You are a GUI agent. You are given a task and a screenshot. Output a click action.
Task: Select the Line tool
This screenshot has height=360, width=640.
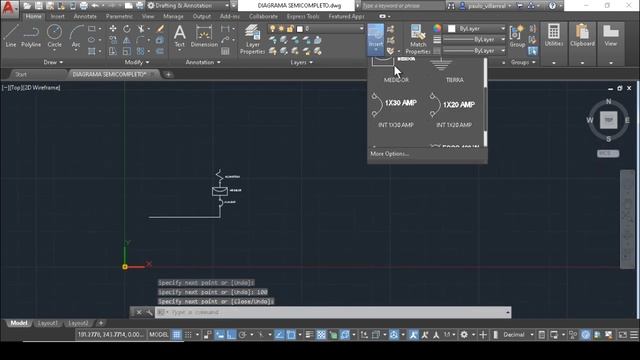tap(11, 36)
